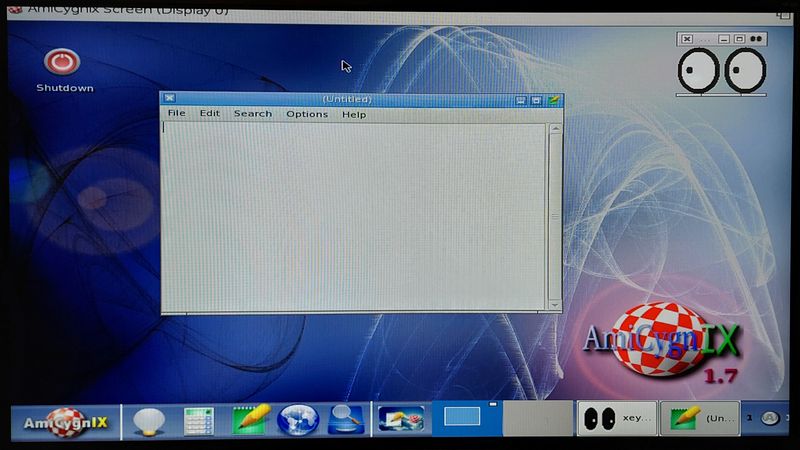Open the Help menu
The height and width of the screenshot is (450, 800).
point(354,114)
